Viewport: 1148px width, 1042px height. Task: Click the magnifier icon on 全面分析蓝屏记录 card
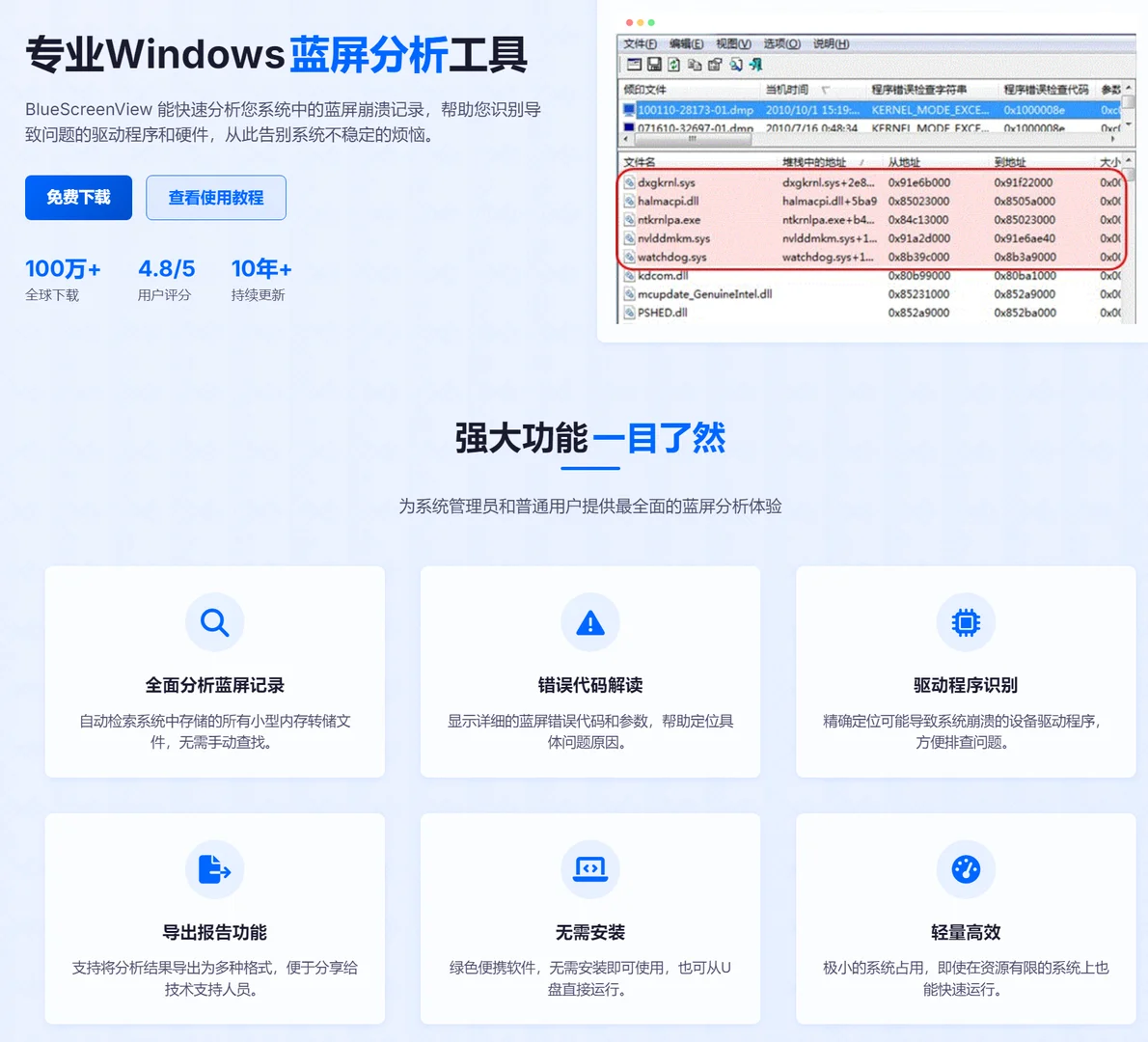coord(214,622)
